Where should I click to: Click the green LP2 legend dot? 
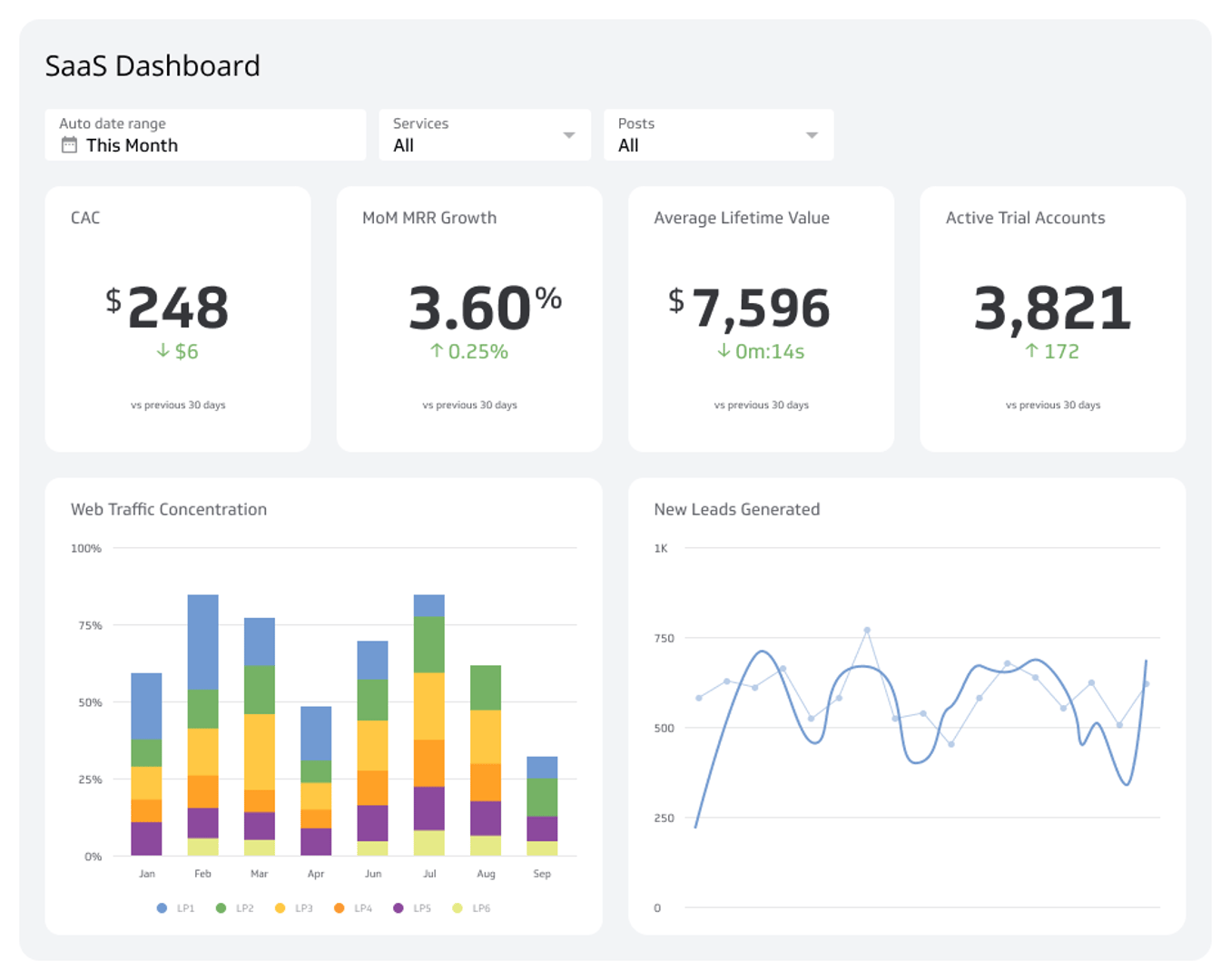(222, 907)
